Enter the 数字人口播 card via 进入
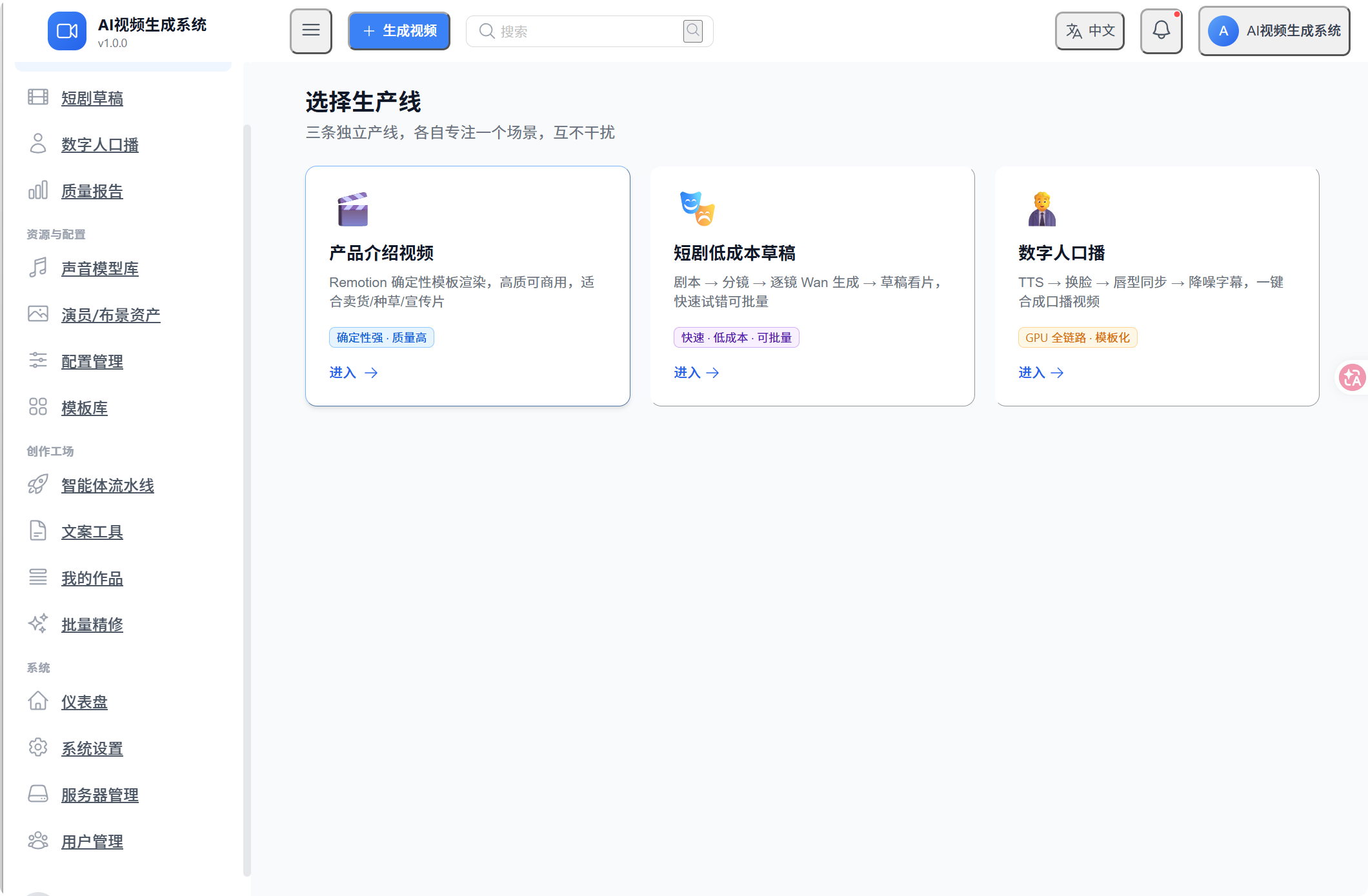This screenshot has height=896, width=1368. [x=1041, y=373]
